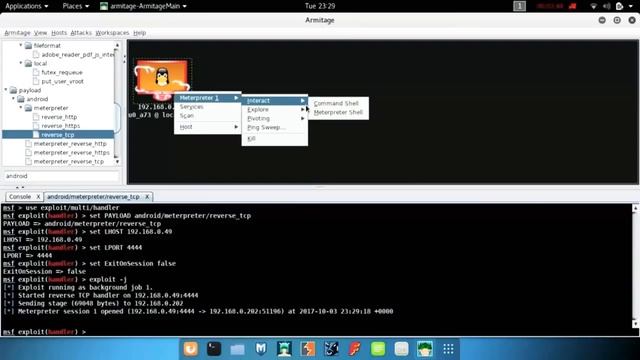The height and width of the screenshot is (360, 640).
Task: Launch the terminal from the dock
Action: [x=214, y=349]
